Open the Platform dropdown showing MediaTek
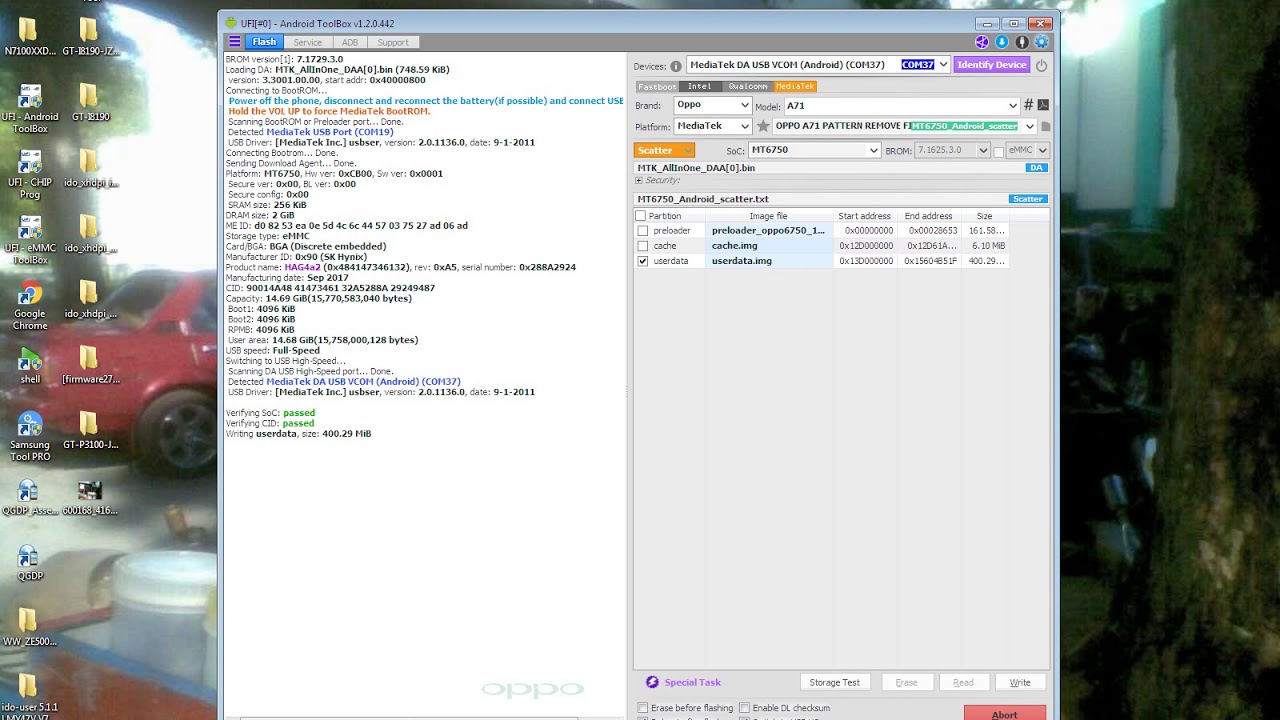 coord(712,126)
